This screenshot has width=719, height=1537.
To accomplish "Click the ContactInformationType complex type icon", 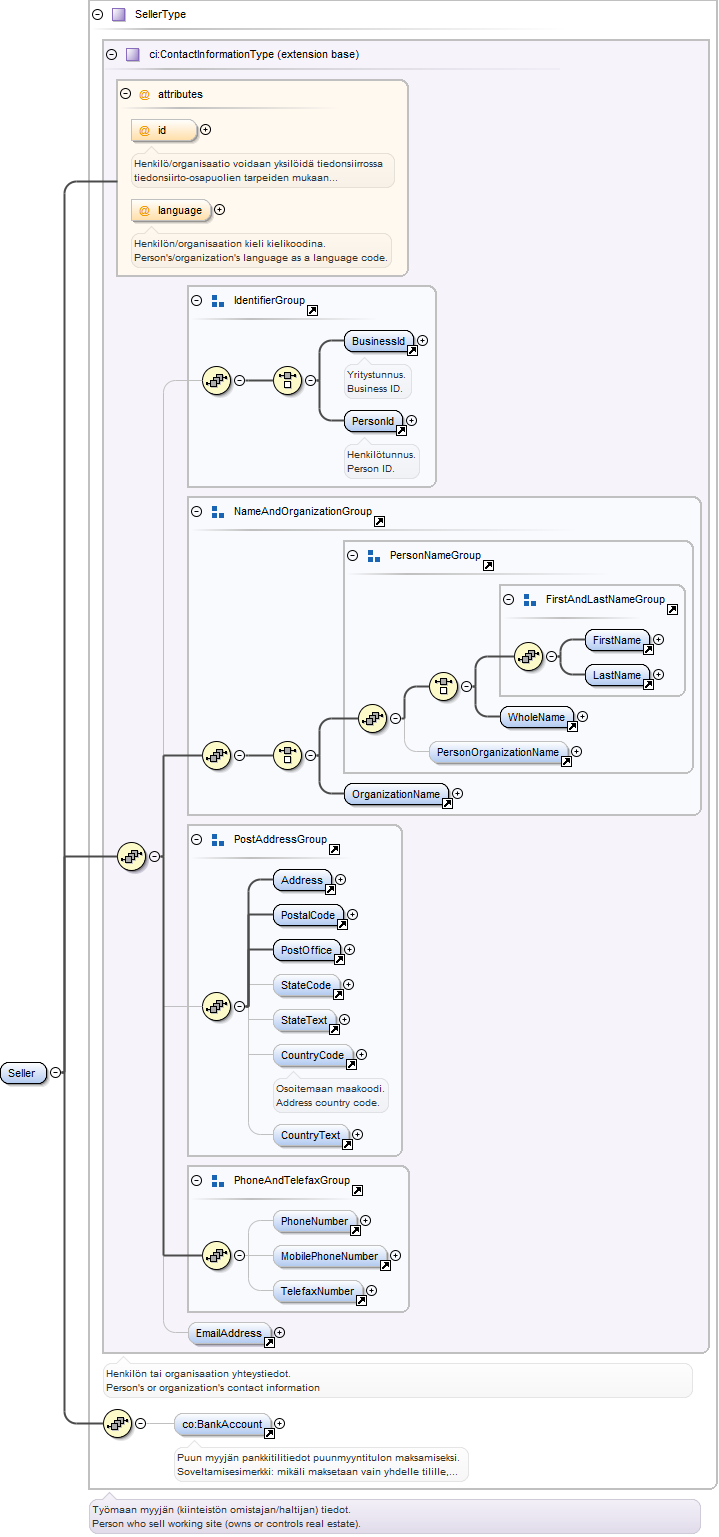I will coord(132,54).
